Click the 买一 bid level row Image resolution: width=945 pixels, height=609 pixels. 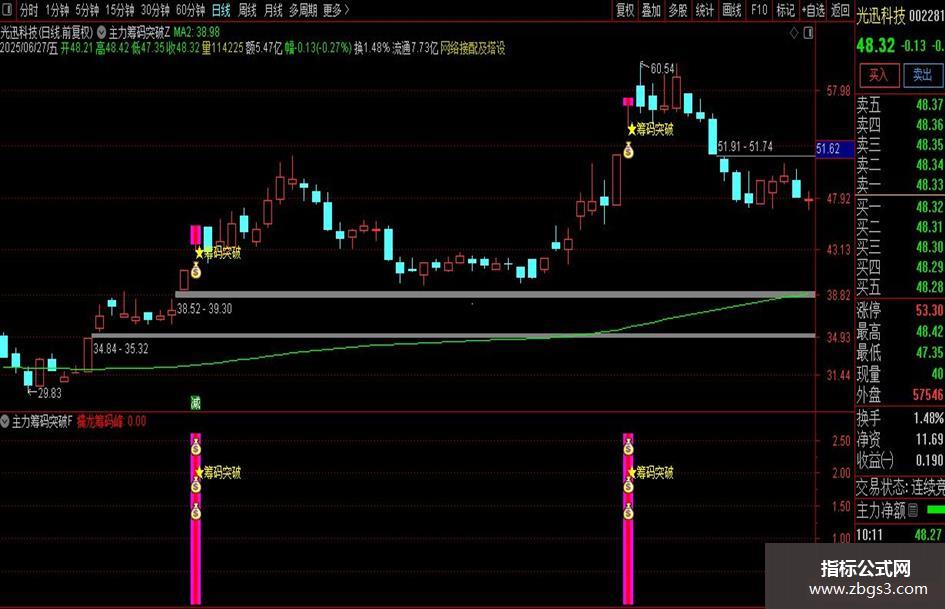[900, 207]
